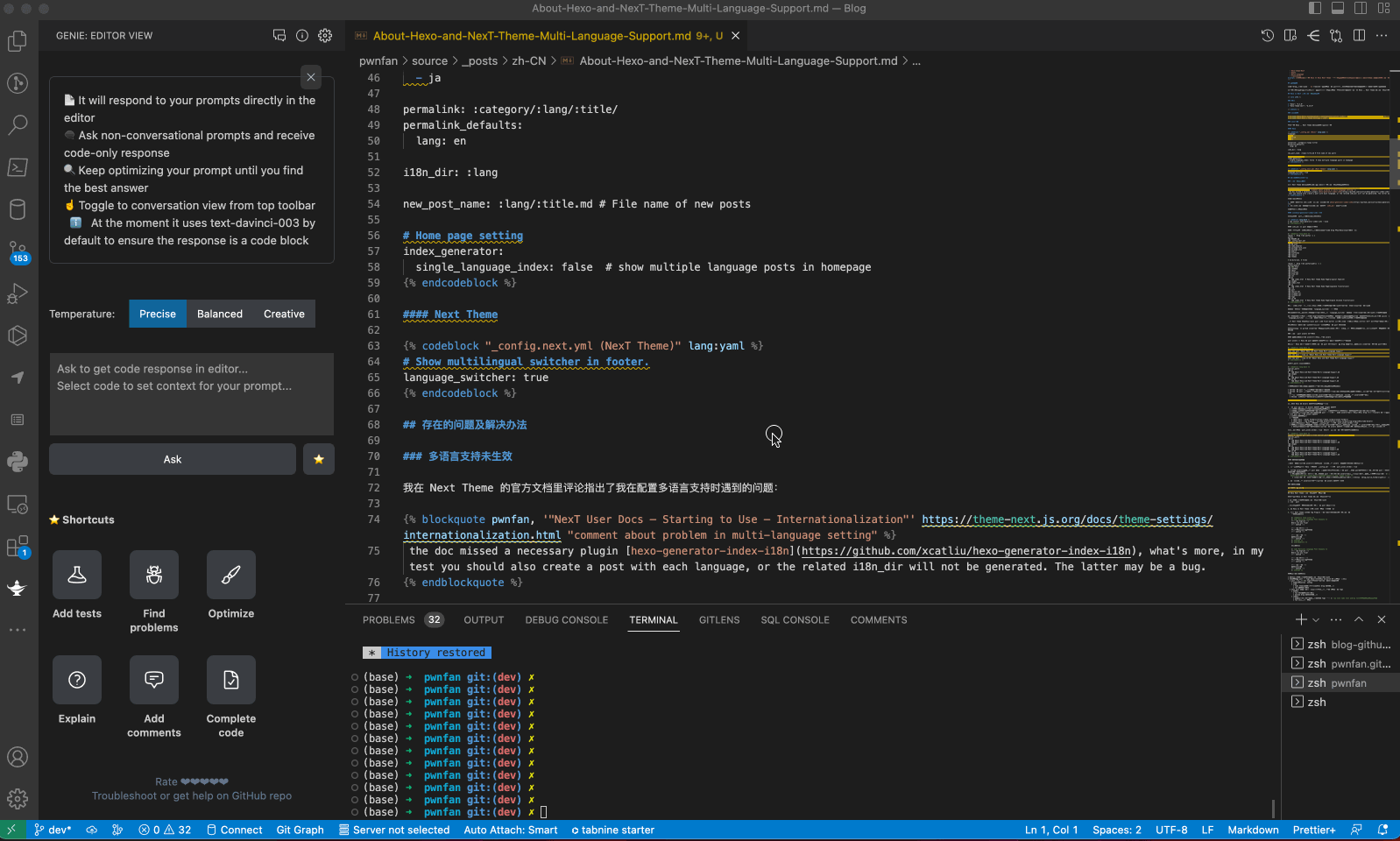Set temperature to Precise
Image resolution: width=1400 pixels, height=841 pixels.
pos(158,314)
